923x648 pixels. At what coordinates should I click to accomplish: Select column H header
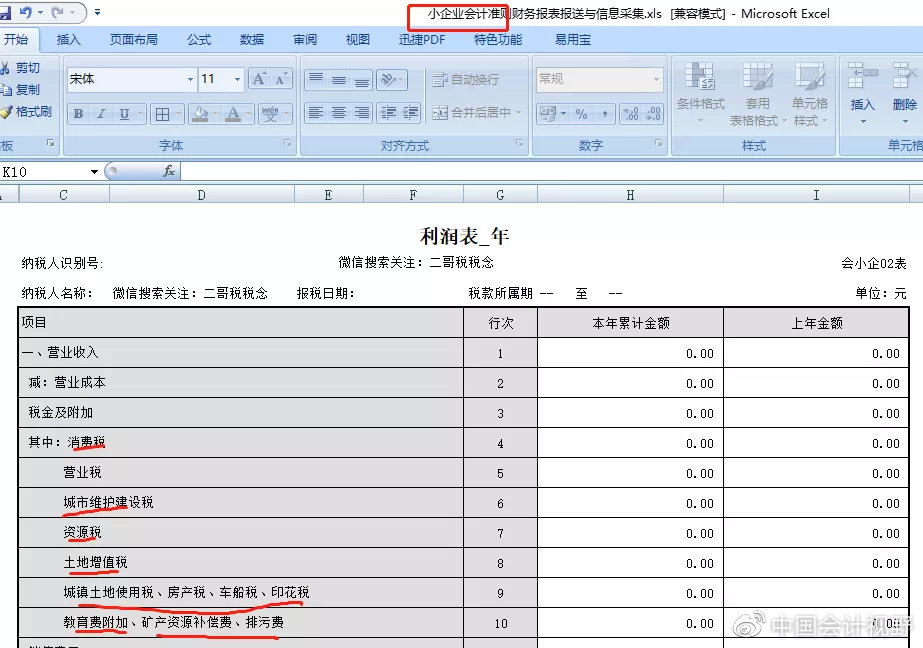pos(630,195)
